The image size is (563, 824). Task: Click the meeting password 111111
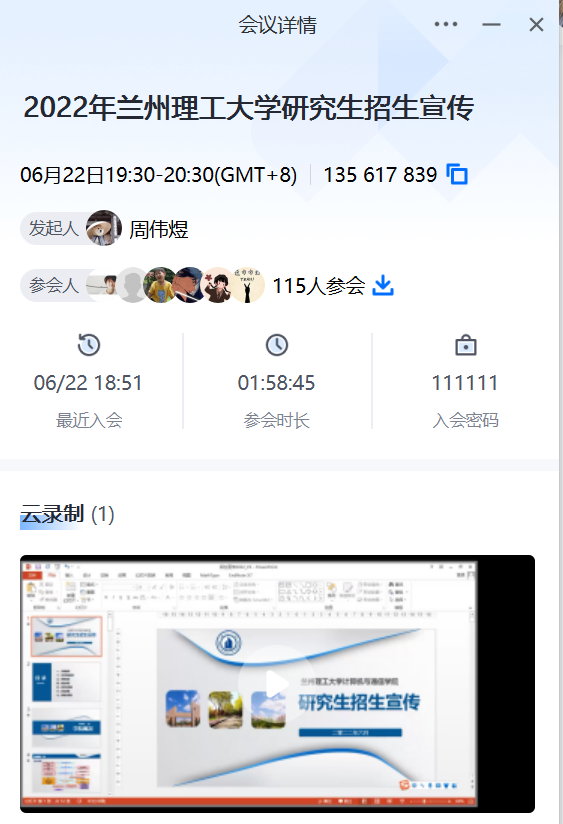point(465,383)
